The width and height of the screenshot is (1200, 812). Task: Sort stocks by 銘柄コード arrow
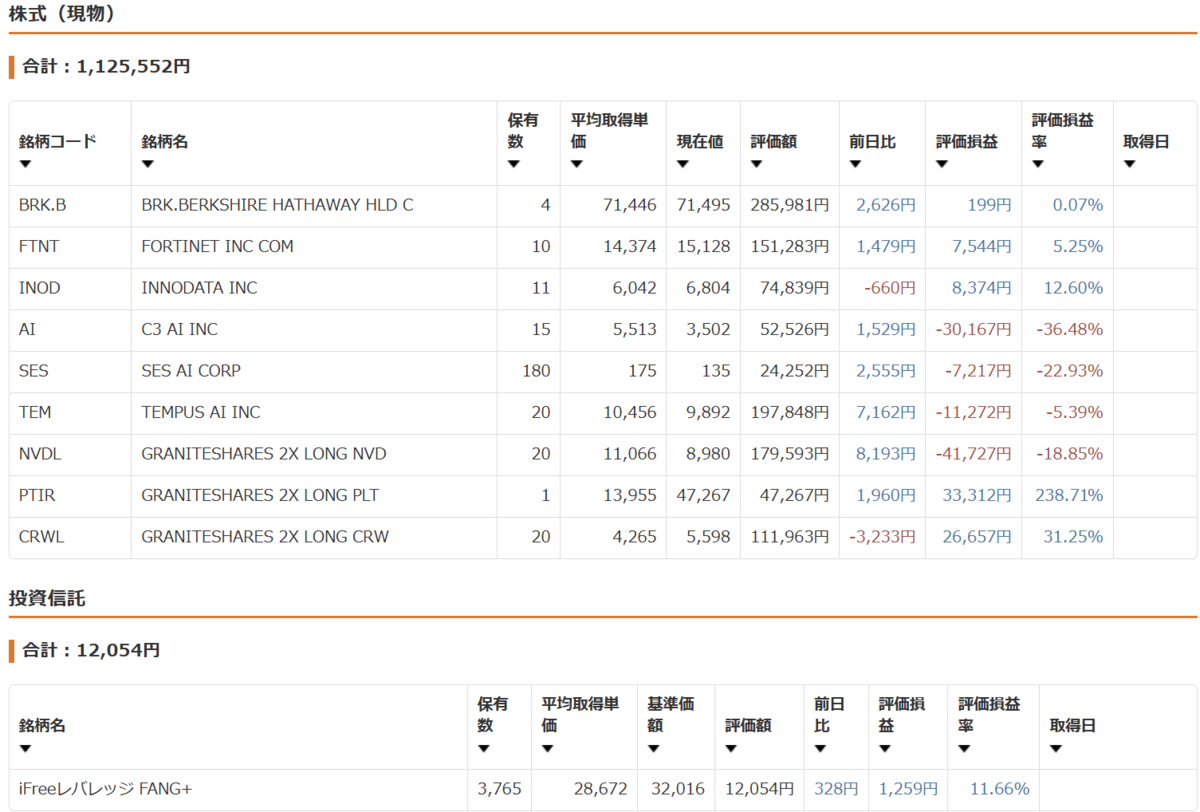coord(25,165)
